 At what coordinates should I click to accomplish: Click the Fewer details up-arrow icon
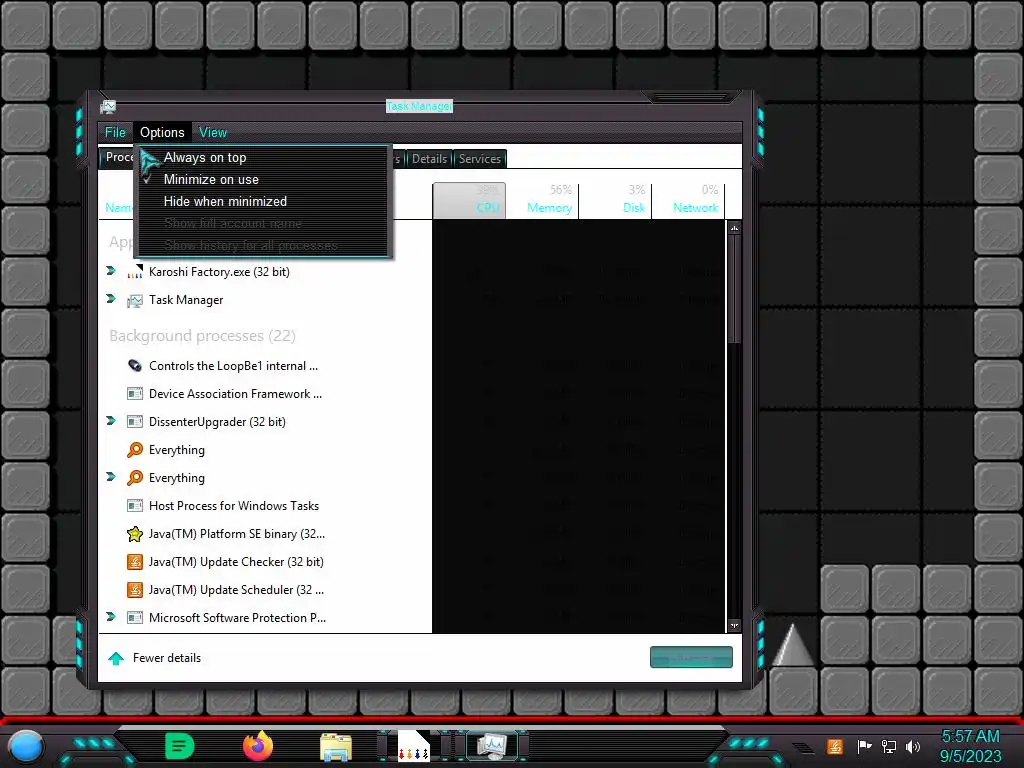[116, 658]
